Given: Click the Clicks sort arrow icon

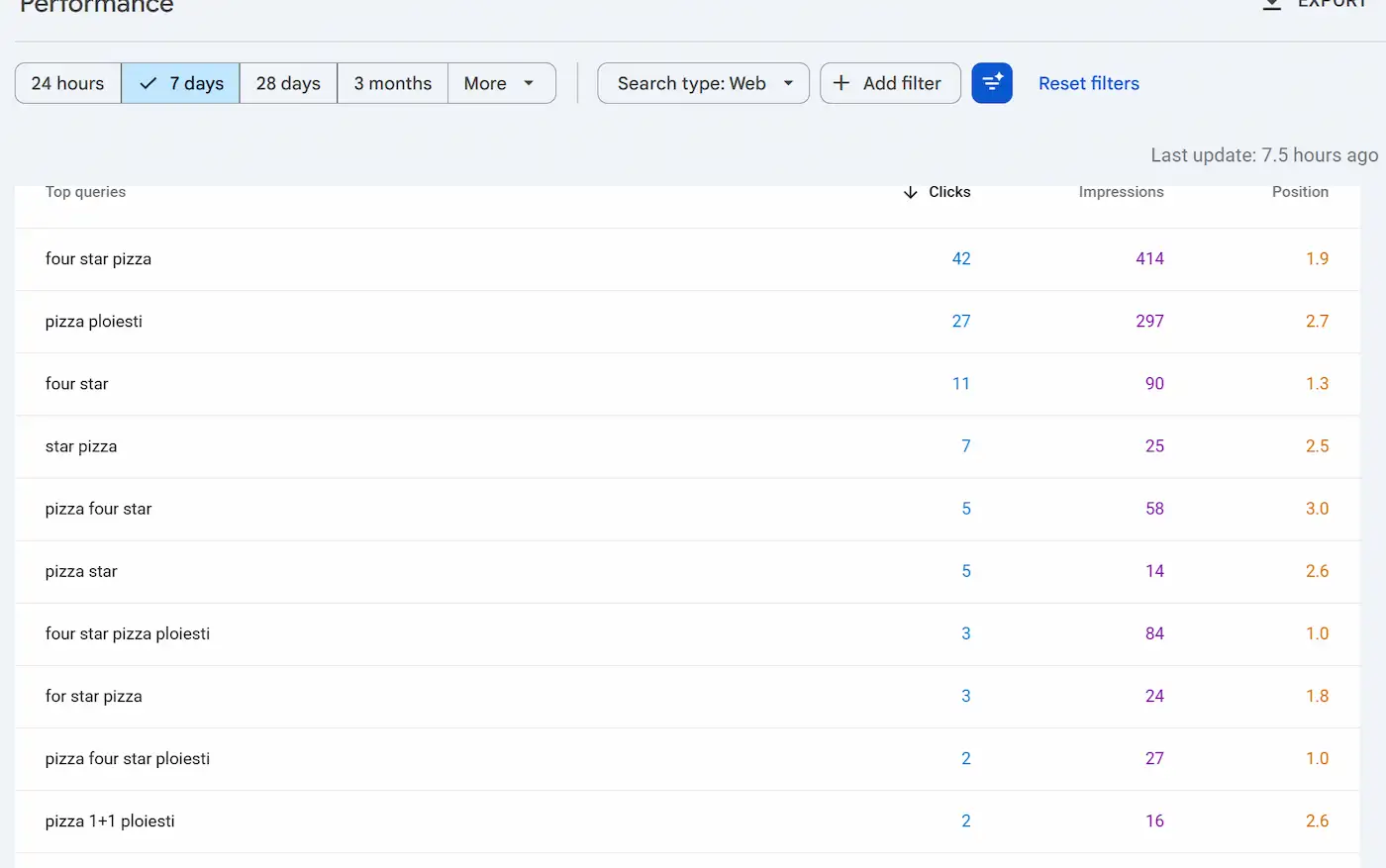Looking at the screenshot, I should 911,192.
